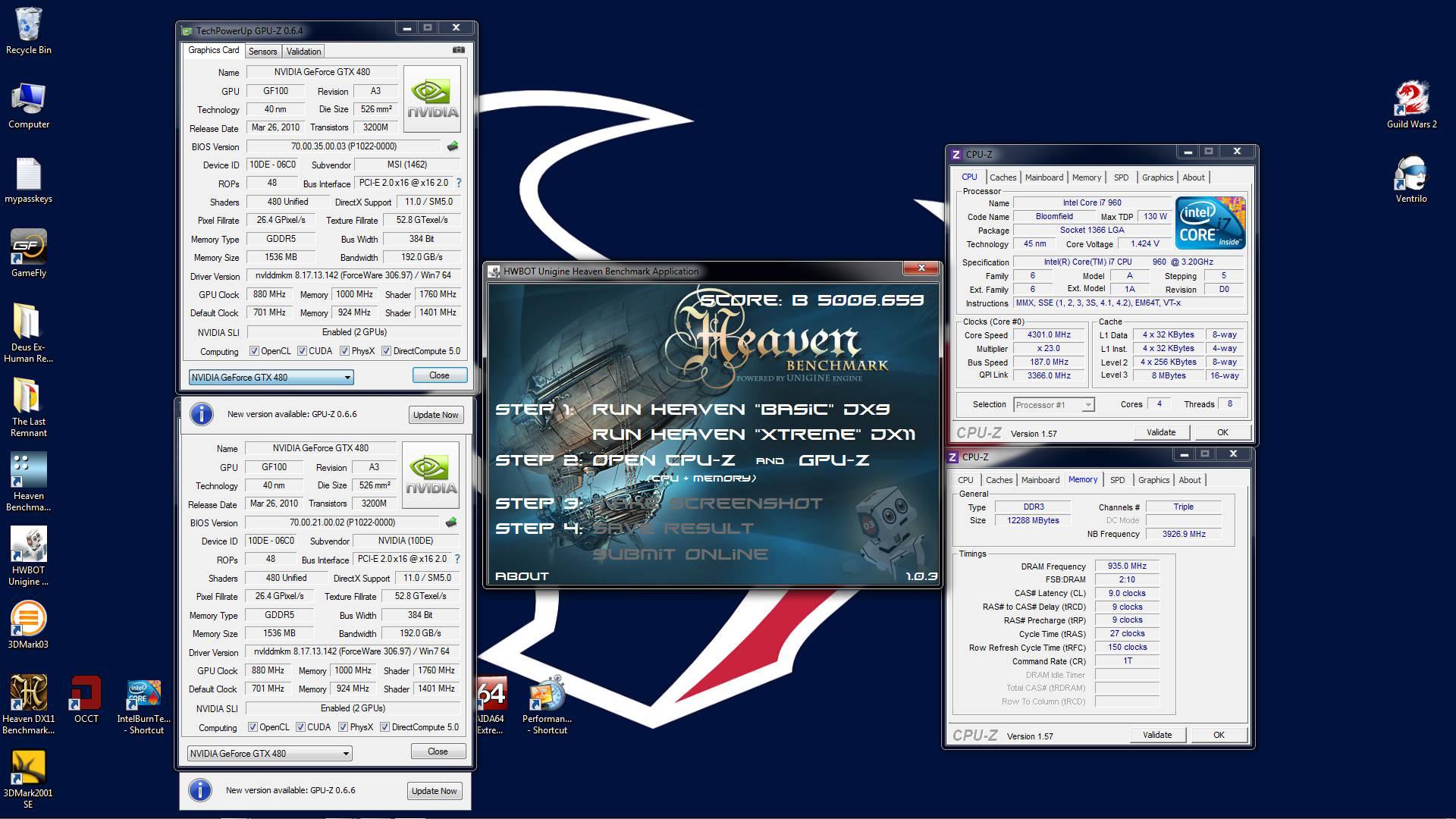Click Validate in top CPU-Z window
Viewport: 1456px width, 819px height.
point(1160,432)
